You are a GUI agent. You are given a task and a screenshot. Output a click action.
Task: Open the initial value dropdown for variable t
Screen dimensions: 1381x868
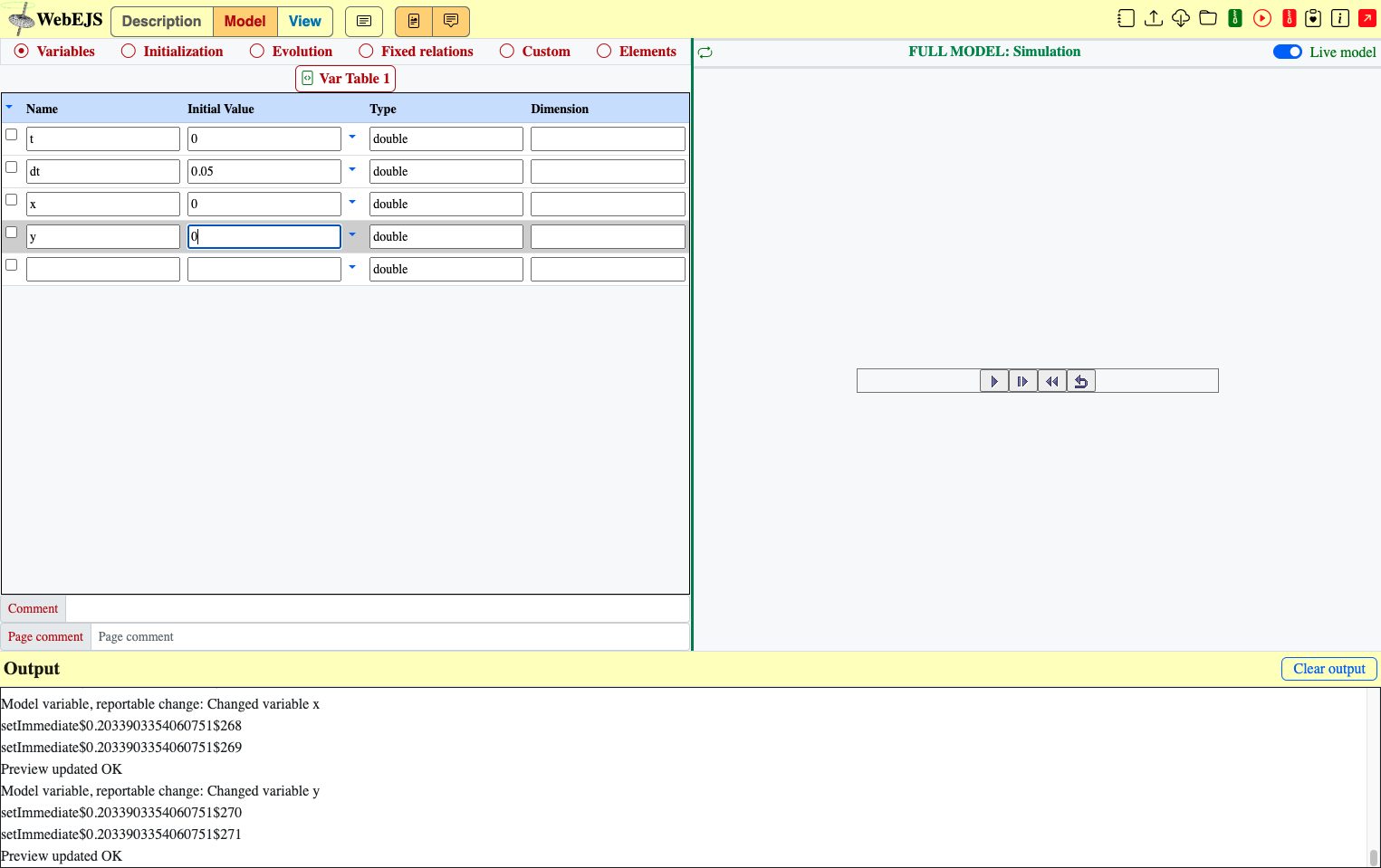pyautogui.click(x=352, y=137)
